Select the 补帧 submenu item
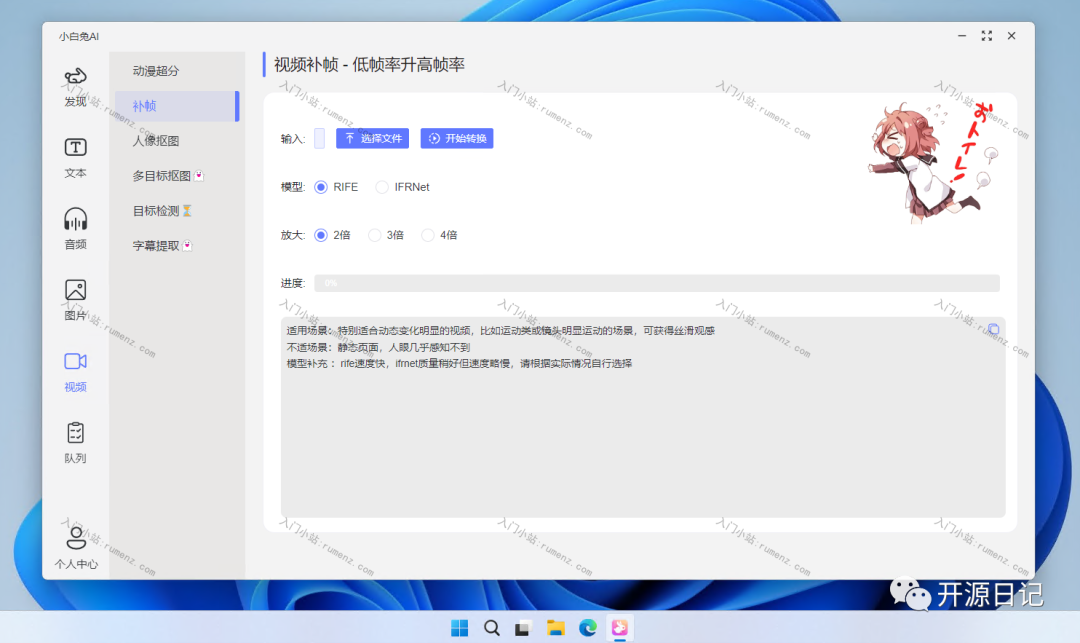This screenshot has height=643, width=1080. coord(176,106)
